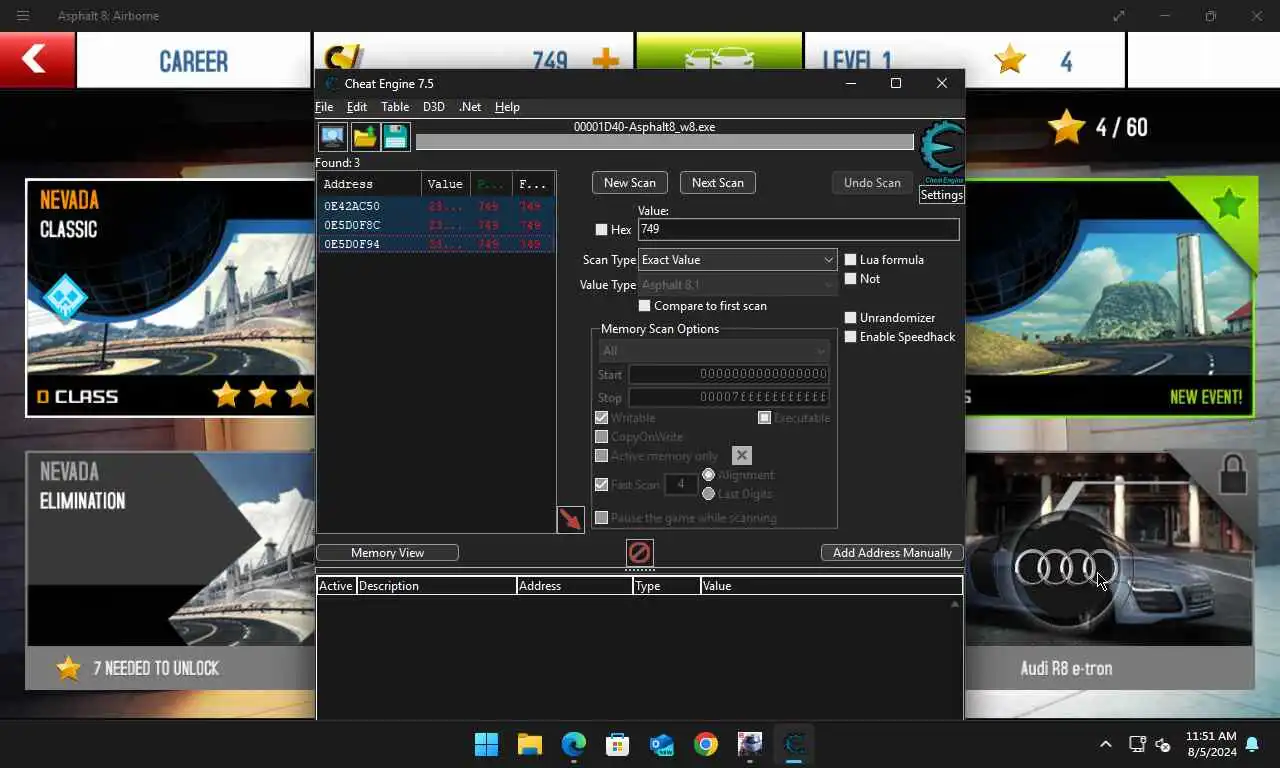Open the Asphalt 8 hamburger menu
Viewport: 1280px width, 768px height.
tap(23, 16)
